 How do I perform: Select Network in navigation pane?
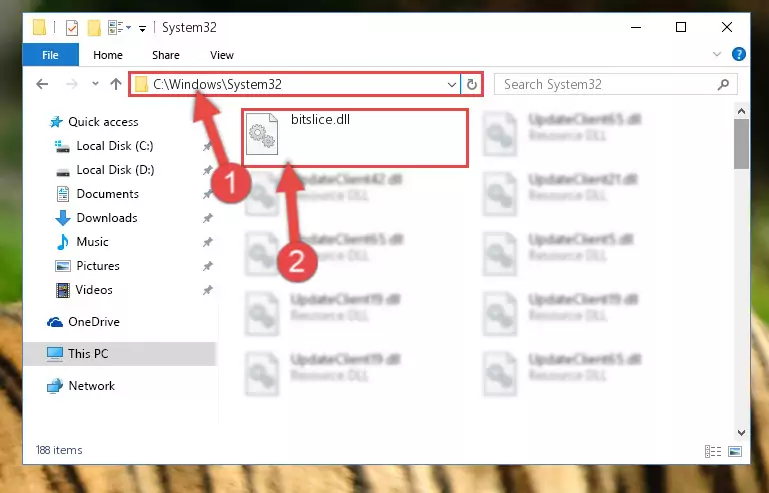81,386
